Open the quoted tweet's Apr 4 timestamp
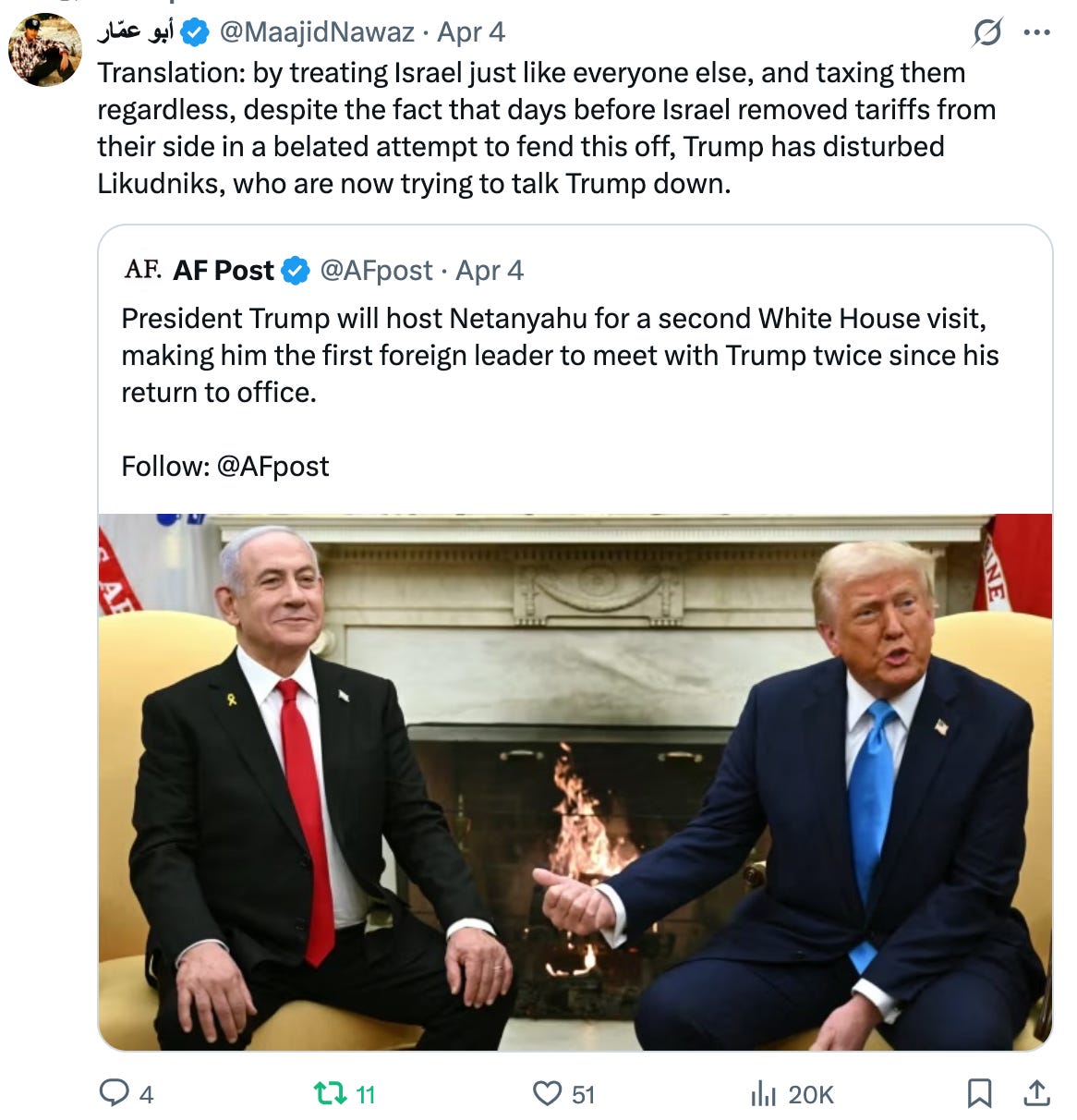 pyautogui.click(x=490, y=270)
